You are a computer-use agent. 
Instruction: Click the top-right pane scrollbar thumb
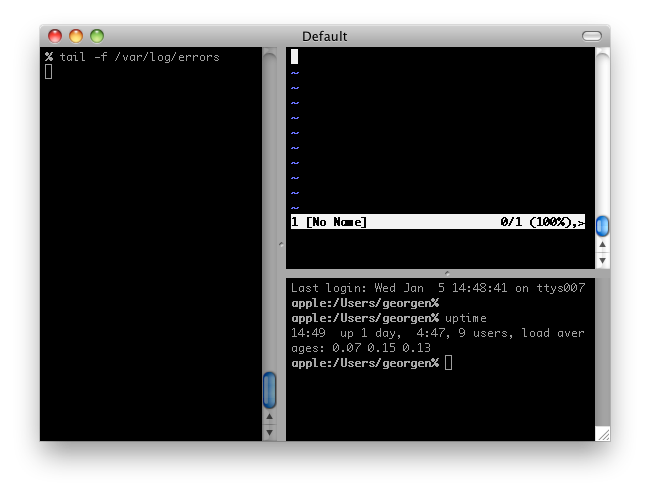click(x=602, y=226)
